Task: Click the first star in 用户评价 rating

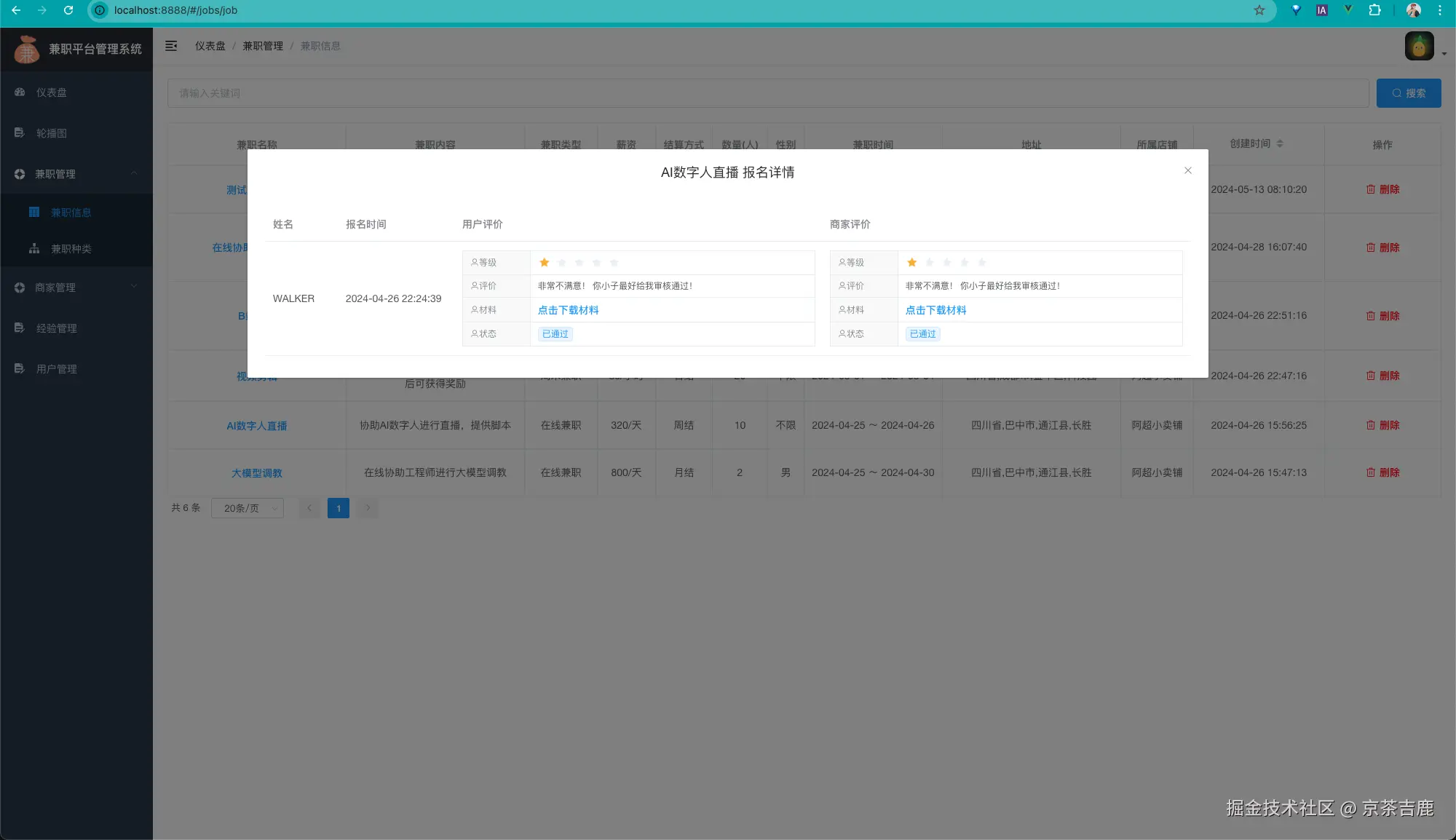Action: click(544, 263)
